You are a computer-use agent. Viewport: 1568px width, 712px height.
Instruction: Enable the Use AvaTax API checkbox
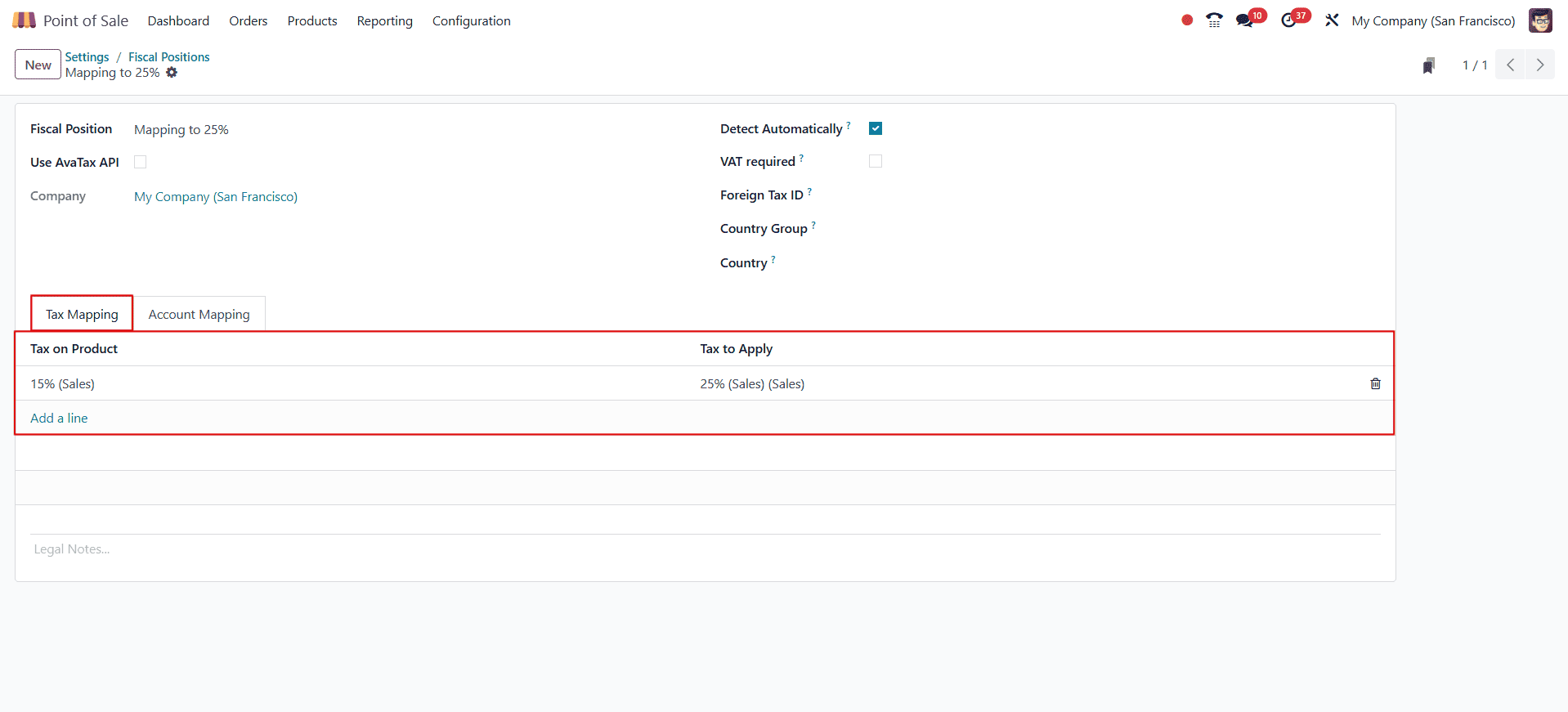tap(141, 162)
